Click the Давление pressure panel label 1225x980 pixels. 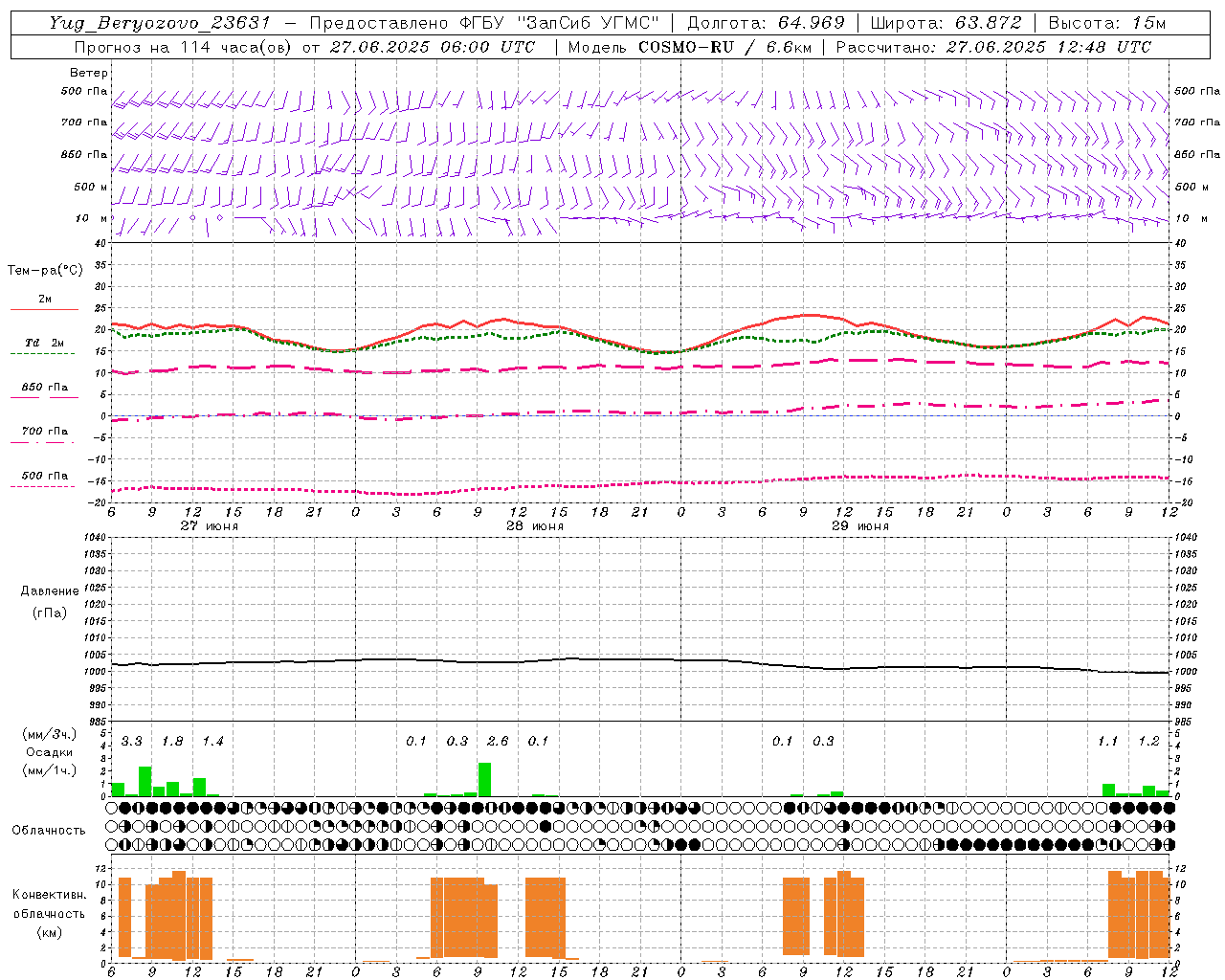(x=50, y=591)
